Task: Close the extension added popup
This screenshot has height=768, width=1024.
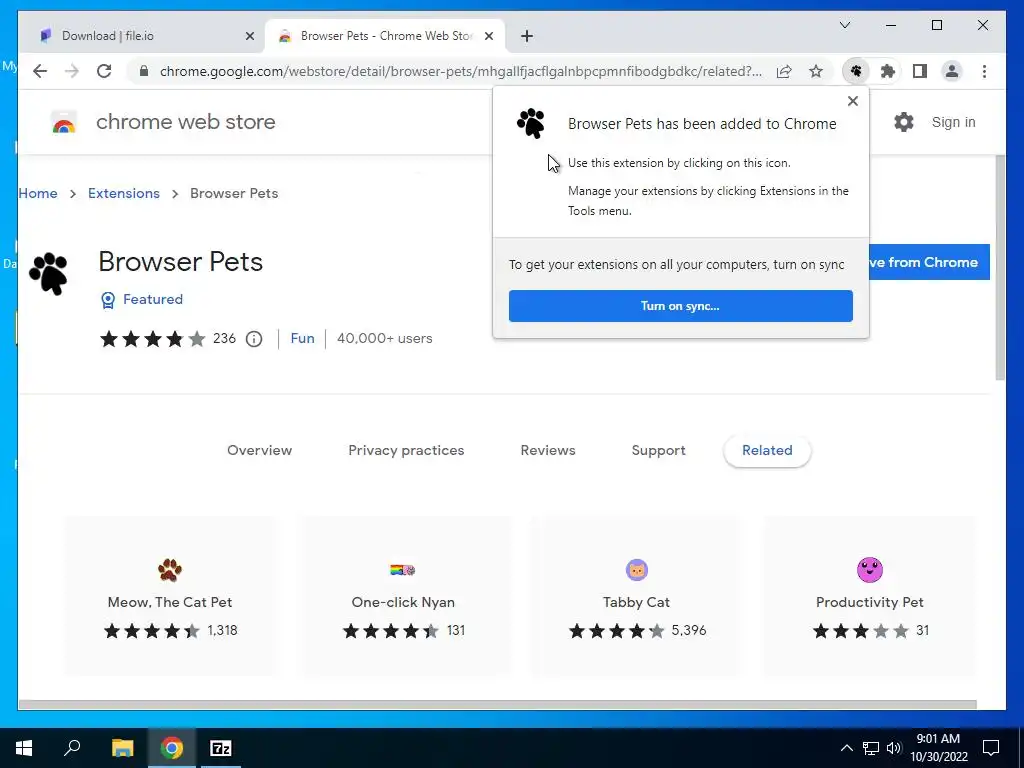Action: point(853,101)
